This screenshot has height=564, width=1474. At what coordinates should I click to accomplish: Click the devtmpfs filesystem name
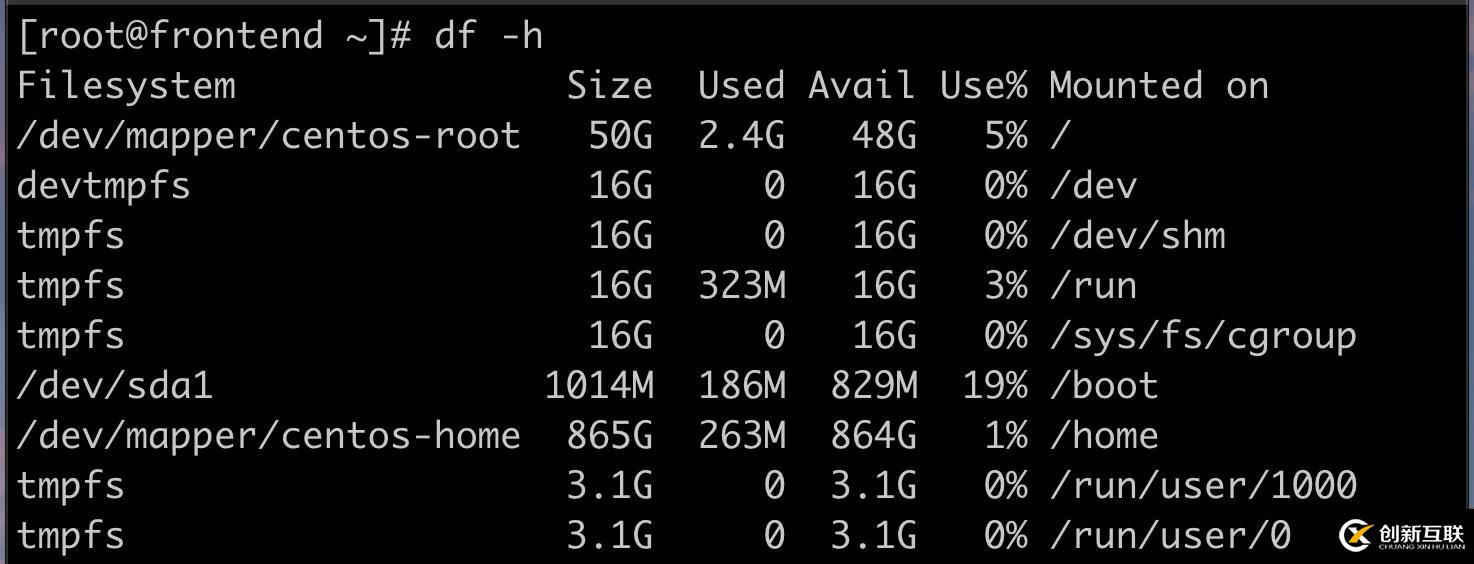pyautogui.click(x=104, y=186)
